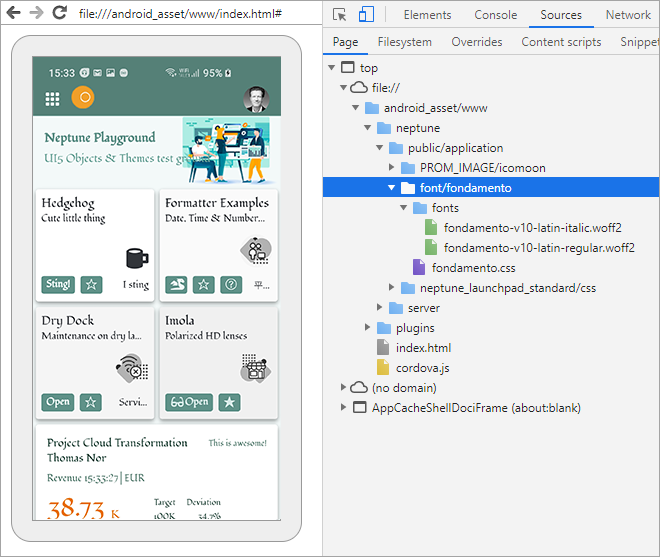Click the Imola tile title

pos(180,321)
